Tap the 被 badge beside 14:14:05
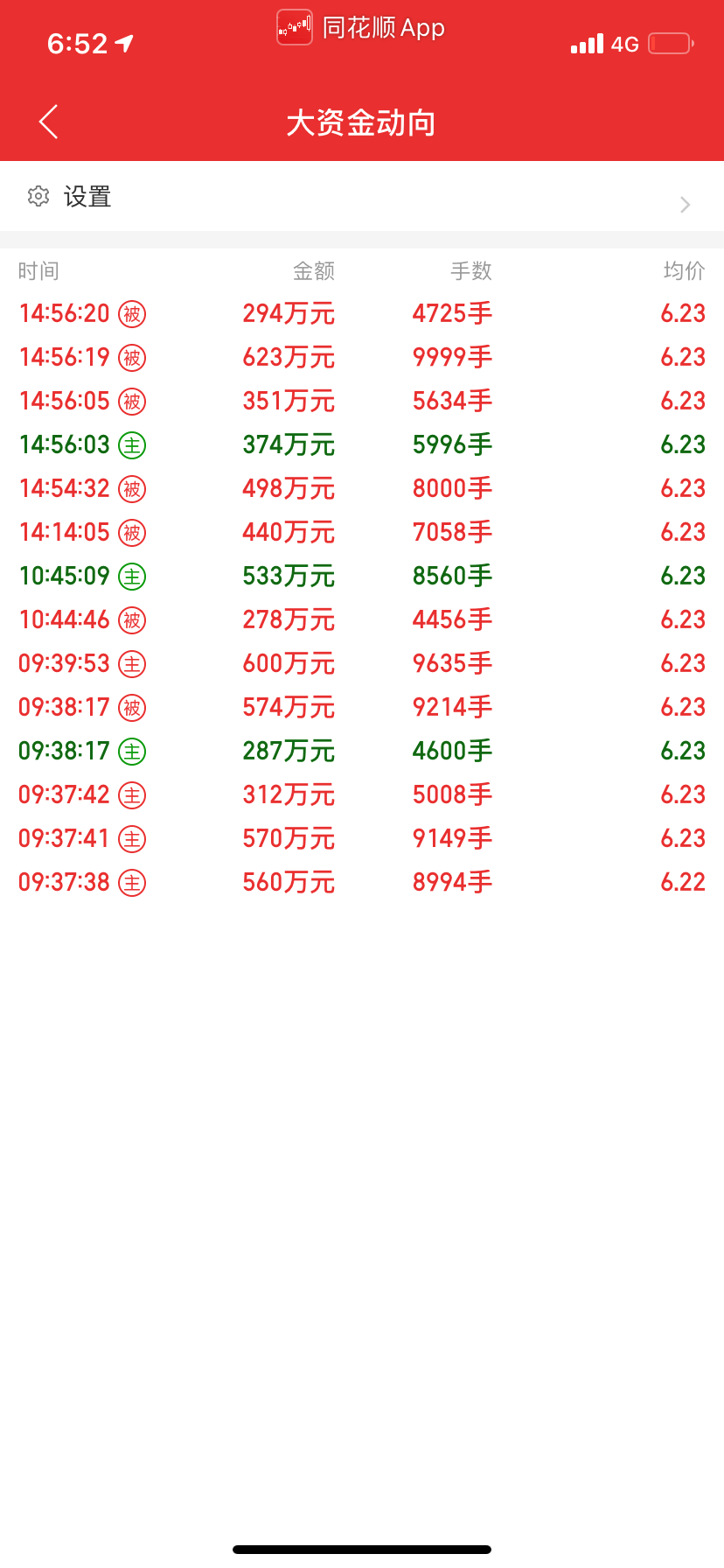The image size is (724, 1568). (x=132, y=533)
